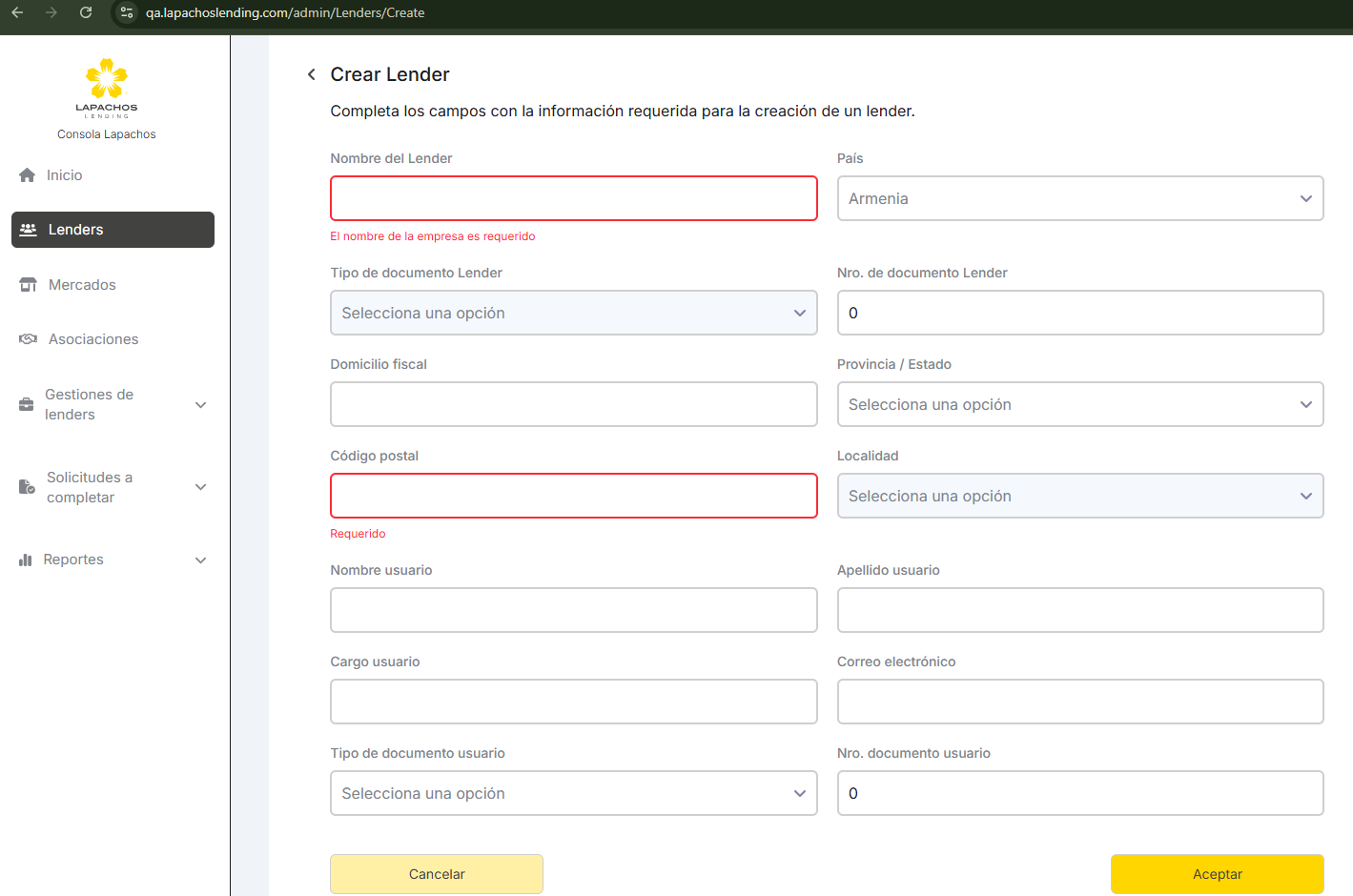Click the browser reload icon
The height and width of the screenshot is (896, 1353).
(86, 12)
